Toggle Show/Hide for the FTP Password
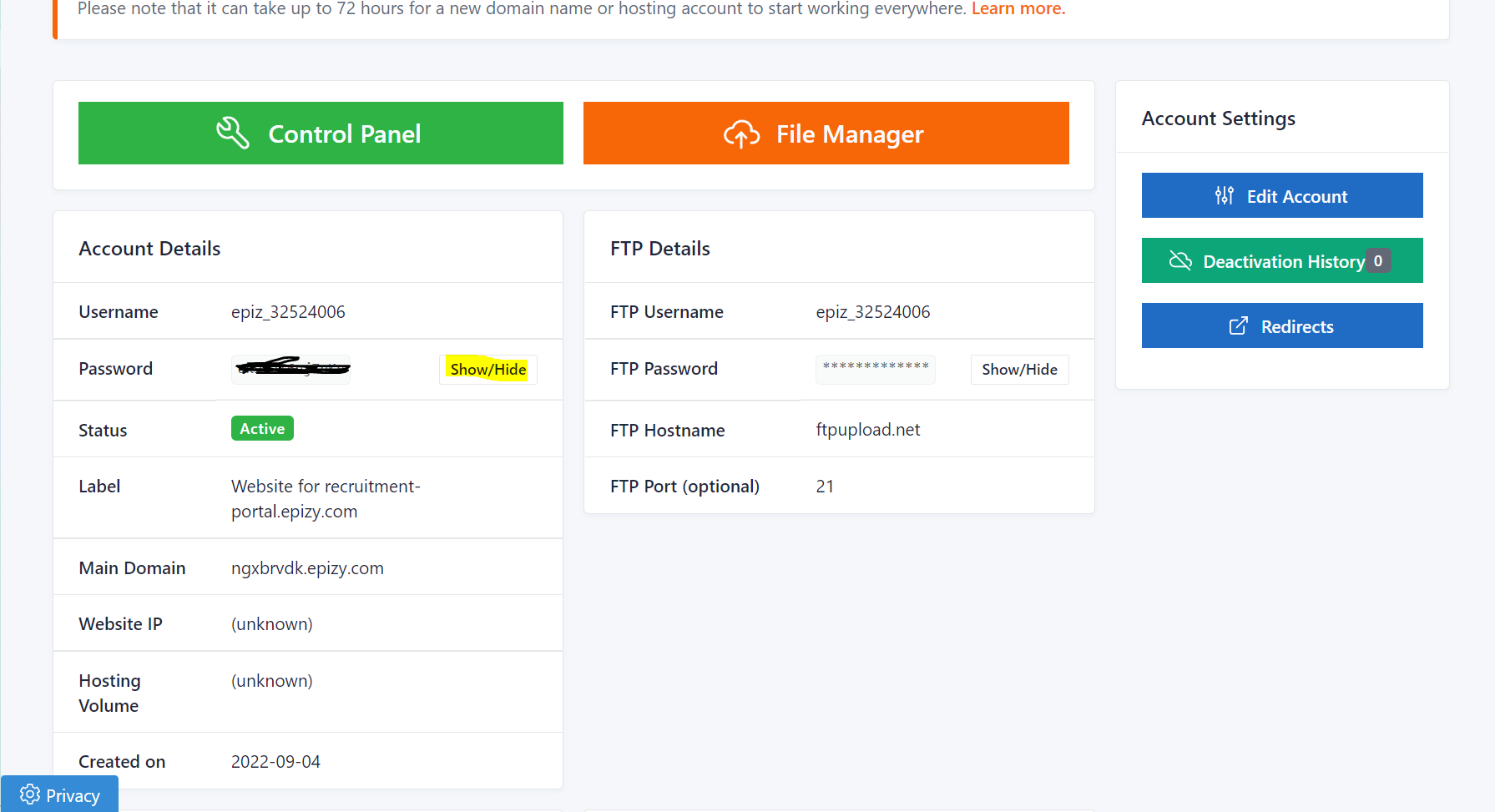The height and width of the screenshot is (812, 1495). (1019, 369)
